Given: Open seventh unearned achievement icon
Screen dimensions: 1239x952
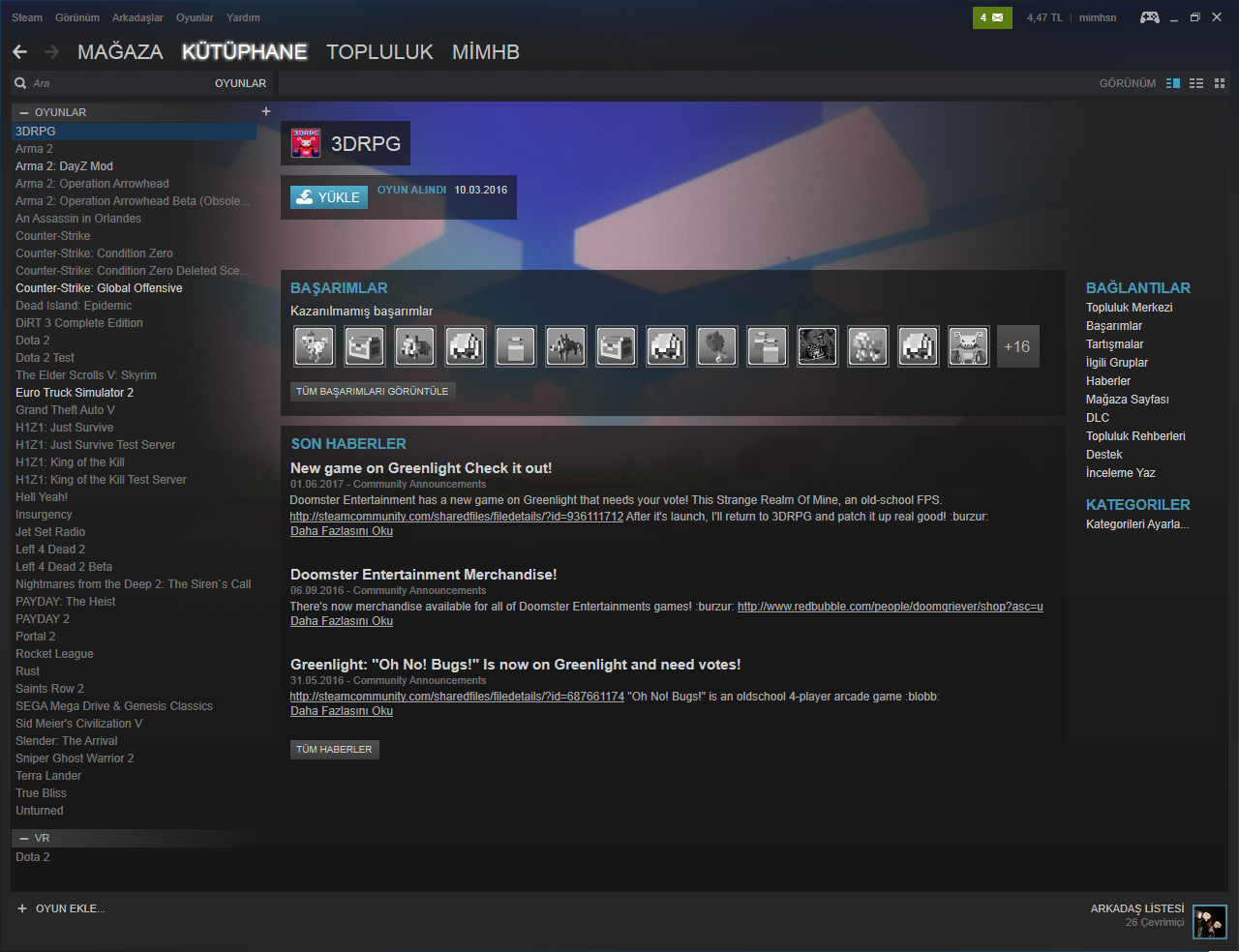Looking at the screenshot, I should [616, 346].
